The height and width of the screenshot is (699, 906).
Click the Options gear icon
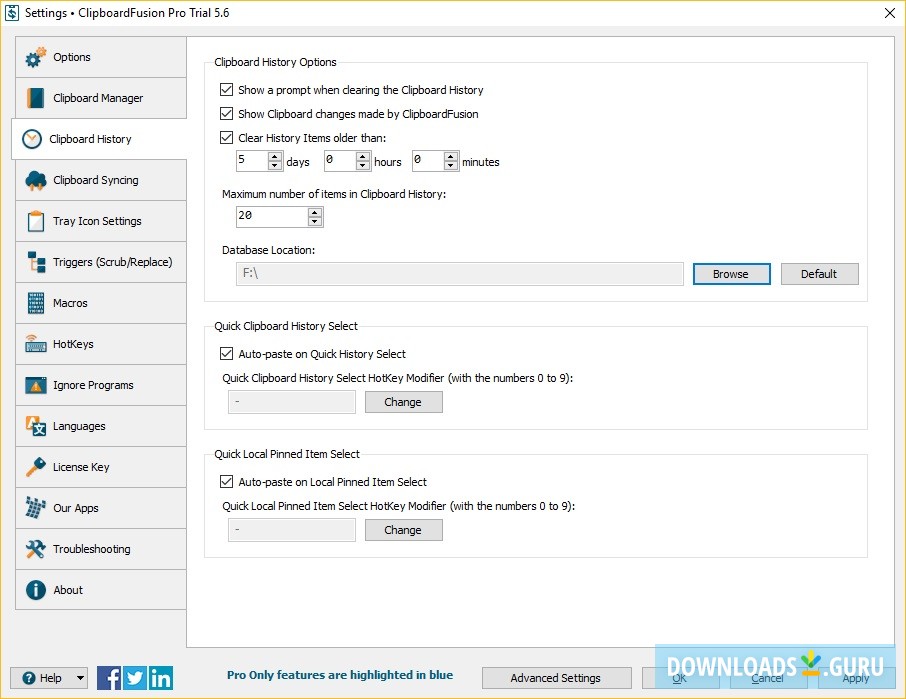pyautogui.click(x=36, y=57)
